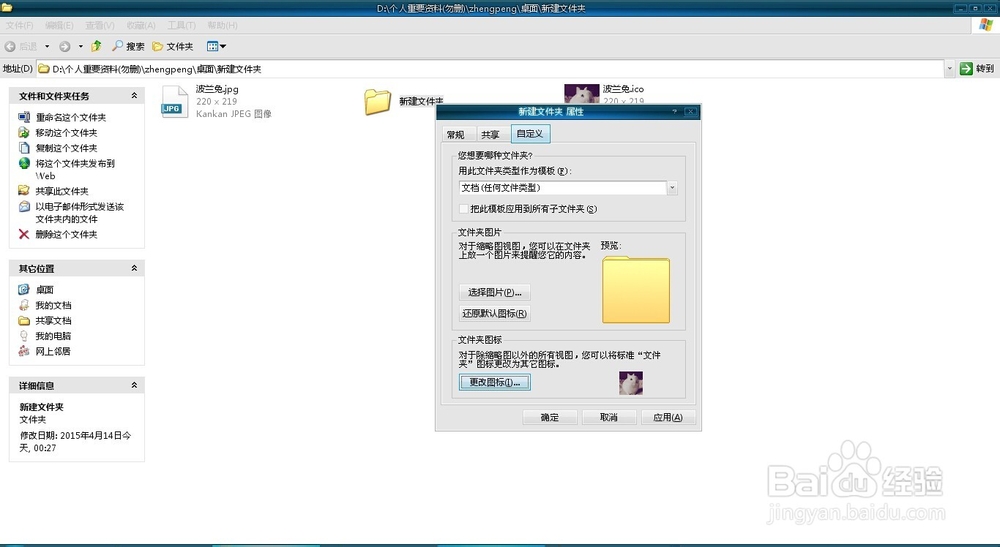Close the 新建文件夹 属性 dialog

[x=690, y=112]
